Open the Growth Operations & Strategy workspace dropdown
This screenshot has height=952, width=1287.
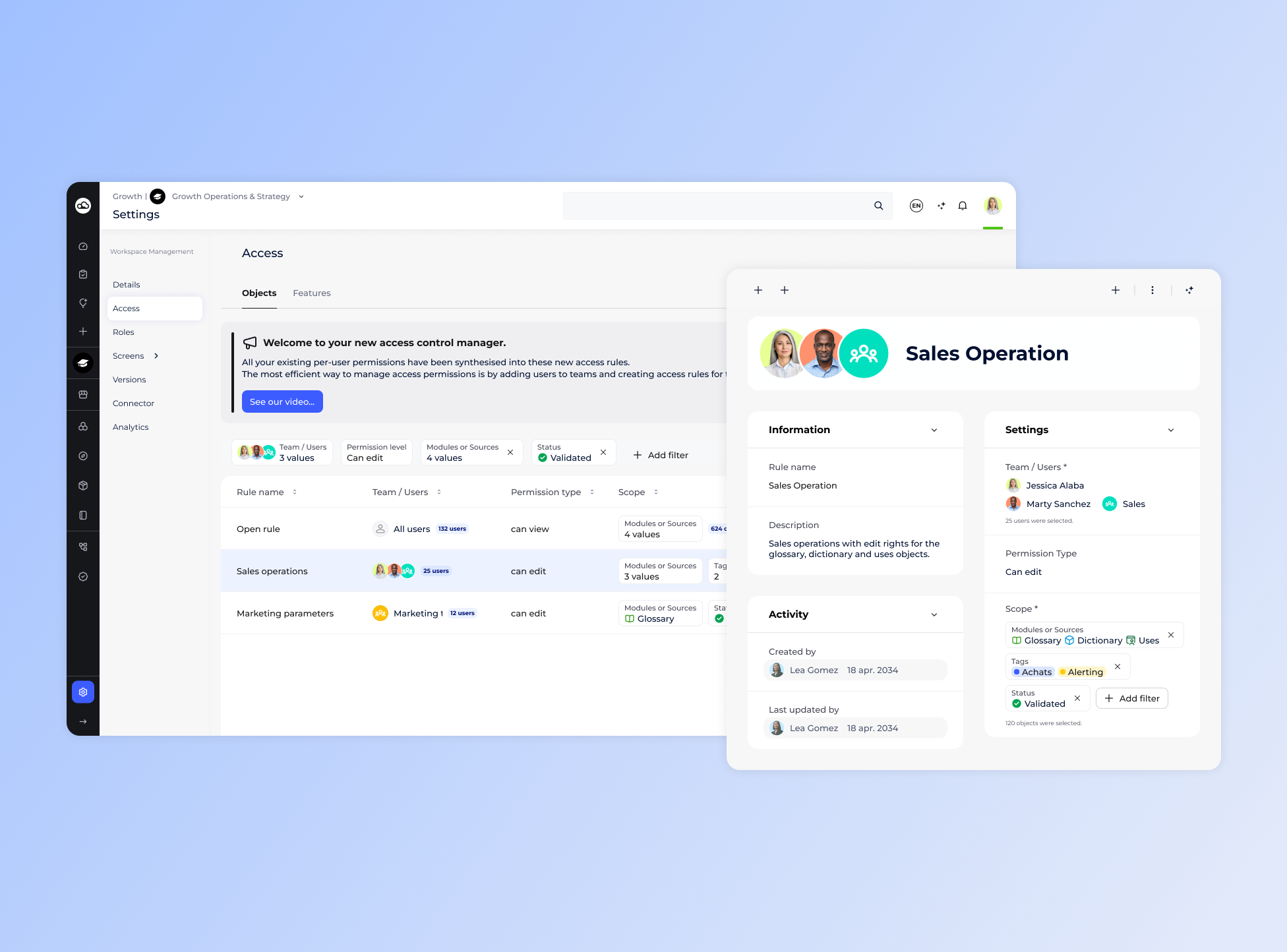tap(301, 196)
